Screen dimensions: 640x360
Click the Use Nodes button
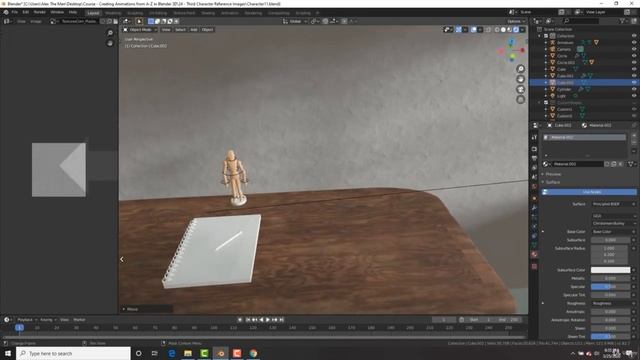point(589,192)
